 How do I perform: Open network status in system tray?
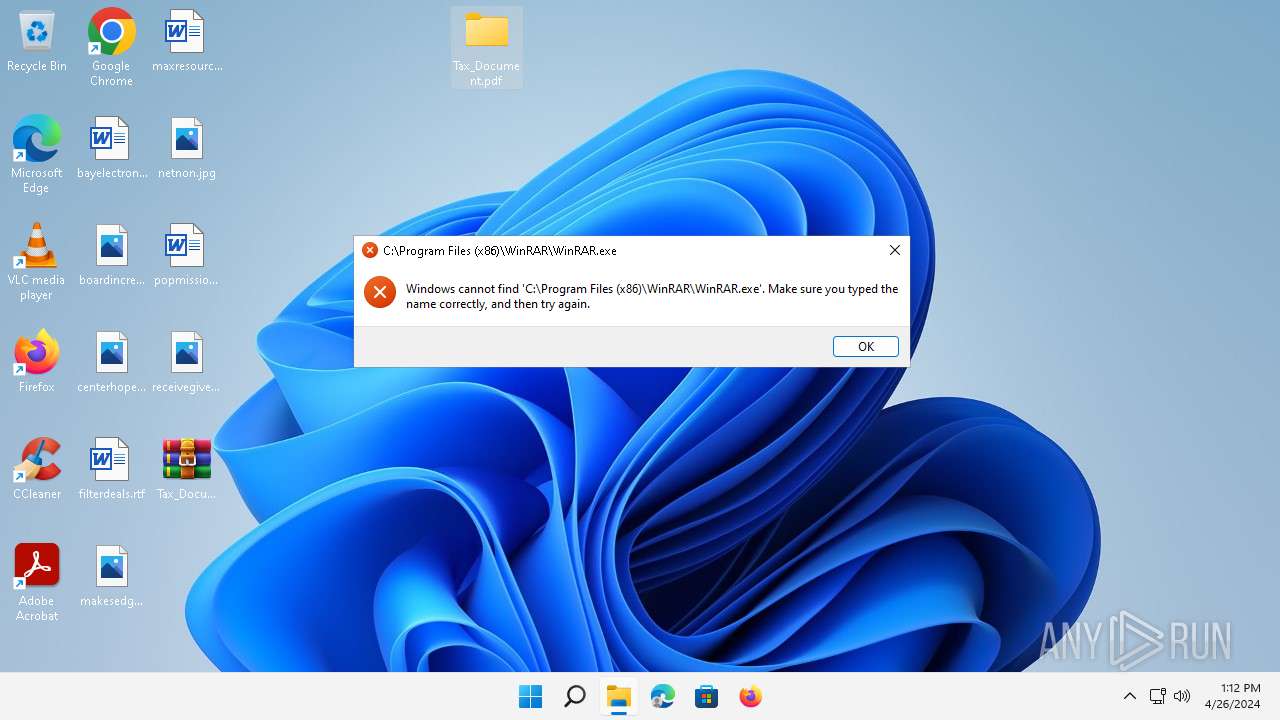coord(1157,696)
